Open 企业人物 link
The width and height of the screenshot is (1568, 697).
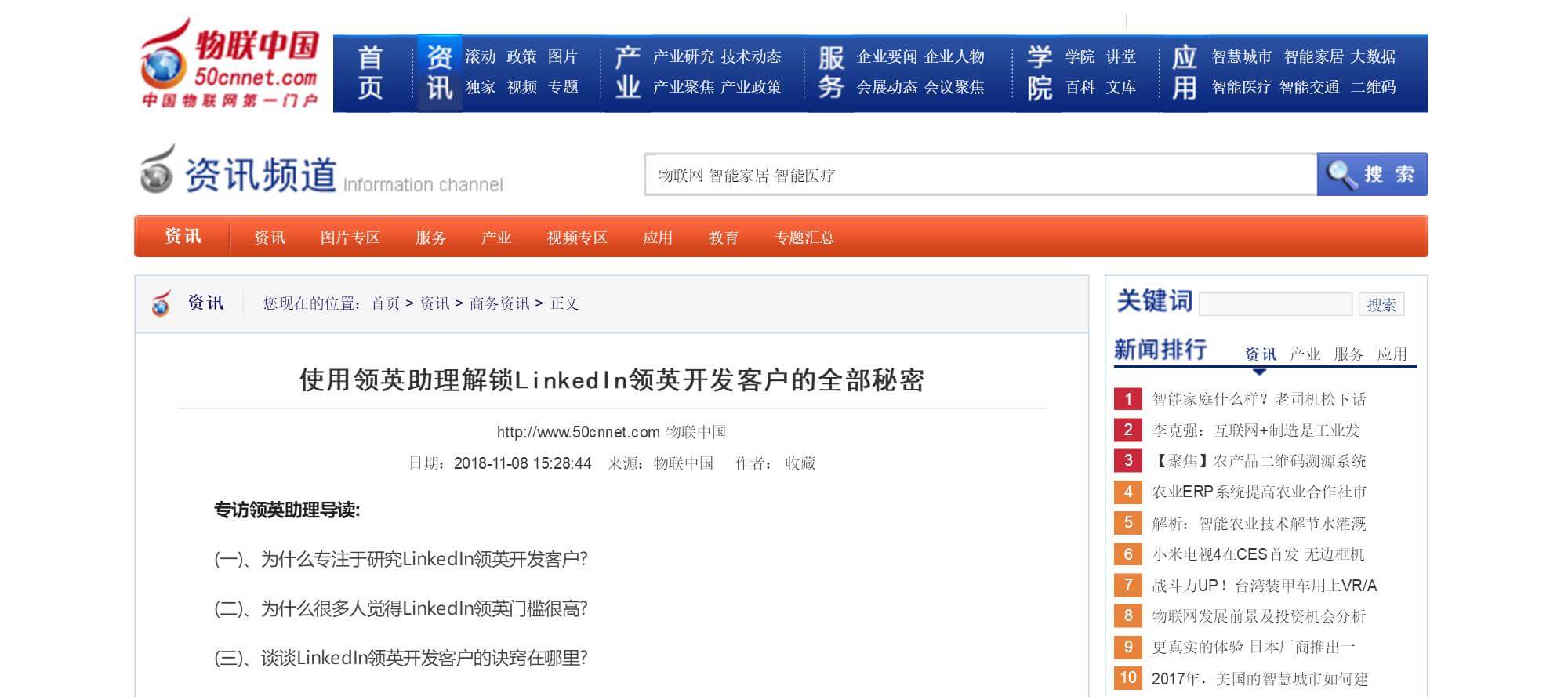(x=954, y=56)
